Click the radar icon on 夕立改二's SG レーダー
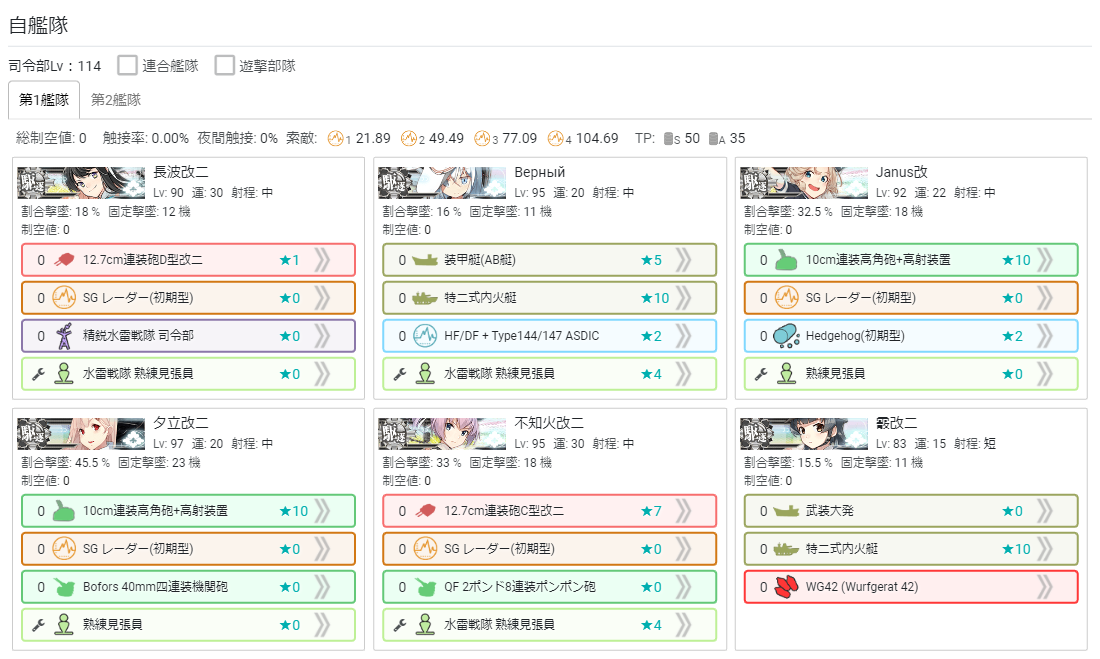This screenshot has width=1100, height=659. (x=64, y=548)
